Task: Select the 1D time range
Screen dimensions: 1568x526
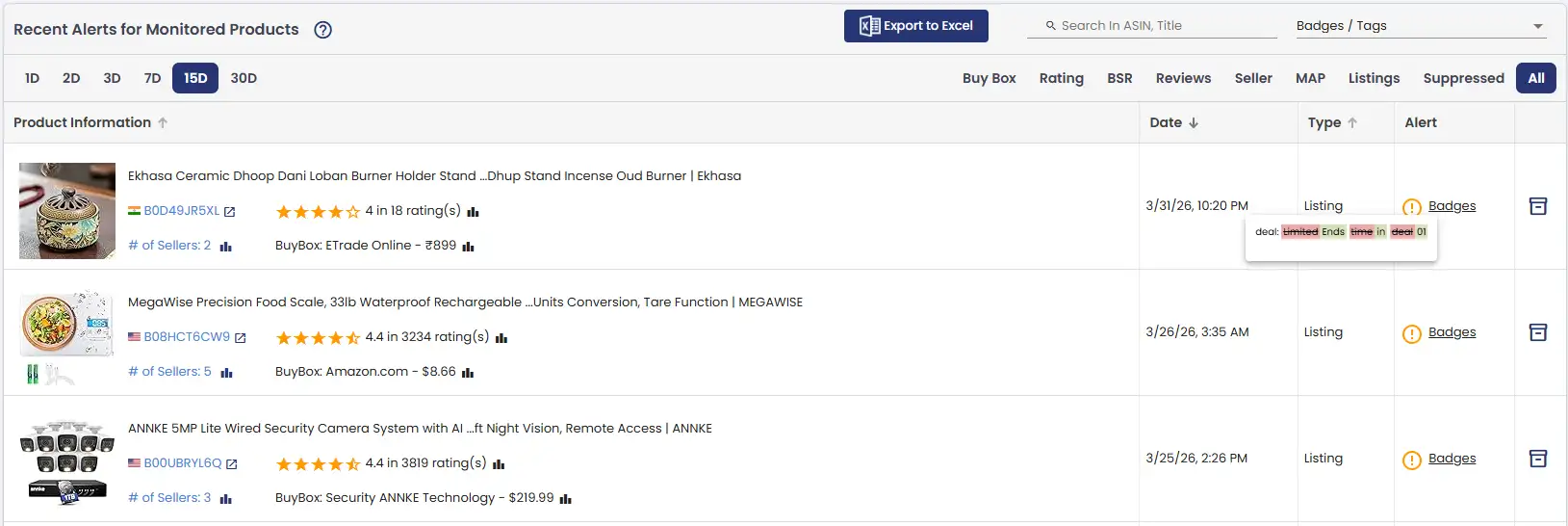Action: point(32,78)
